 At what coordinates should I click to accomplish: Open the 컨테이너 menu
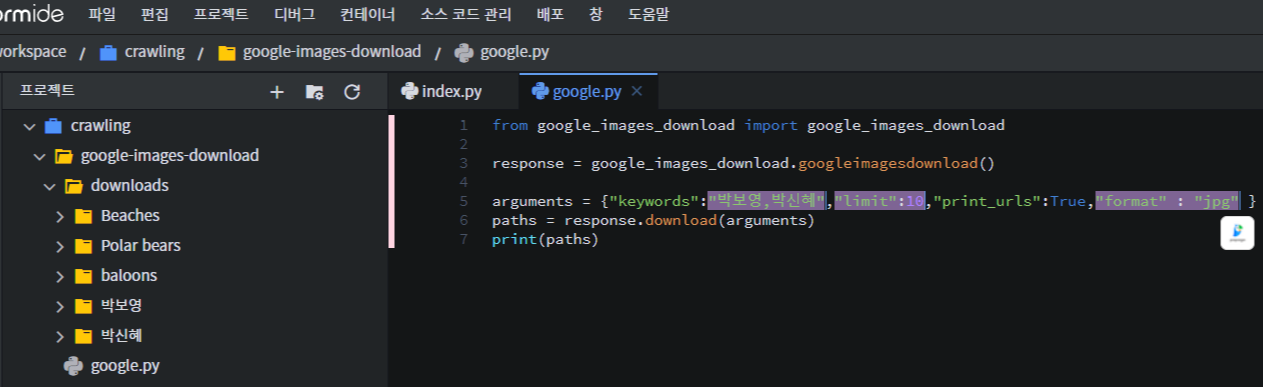coord(367,15)
